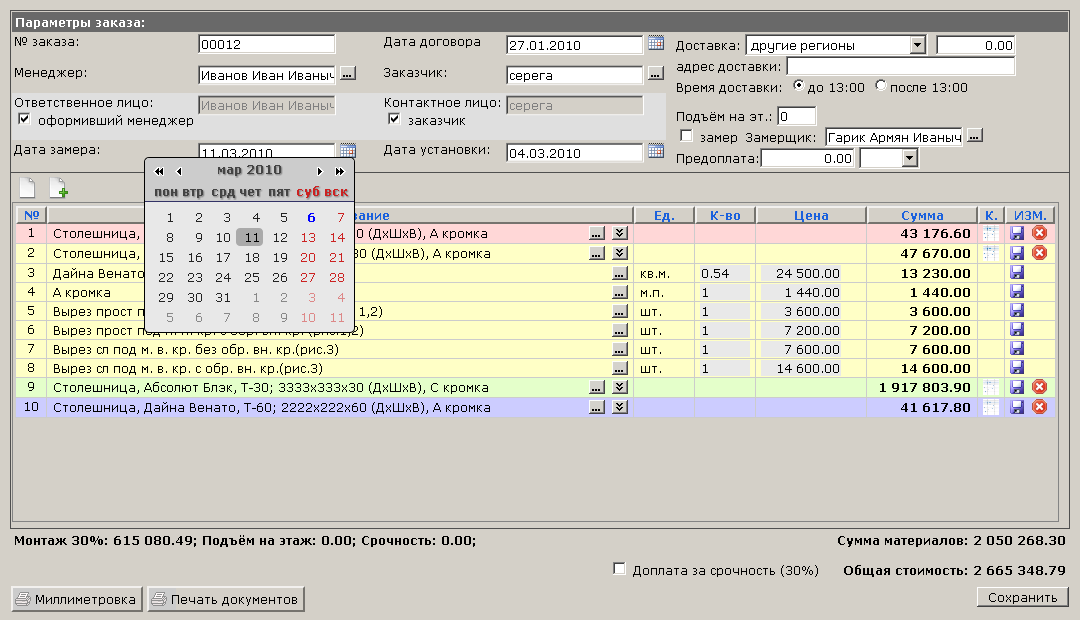
Task: Click the адрес доставки input field
Action: (900, 66)
